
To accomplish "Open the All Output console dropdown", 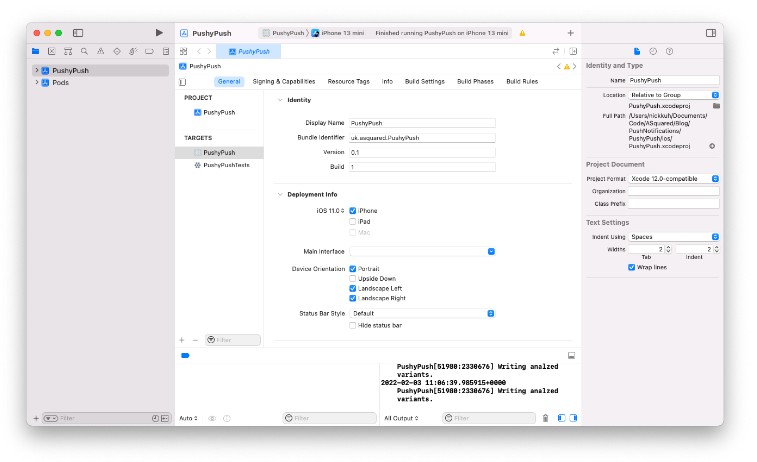I will click(401, 418).
